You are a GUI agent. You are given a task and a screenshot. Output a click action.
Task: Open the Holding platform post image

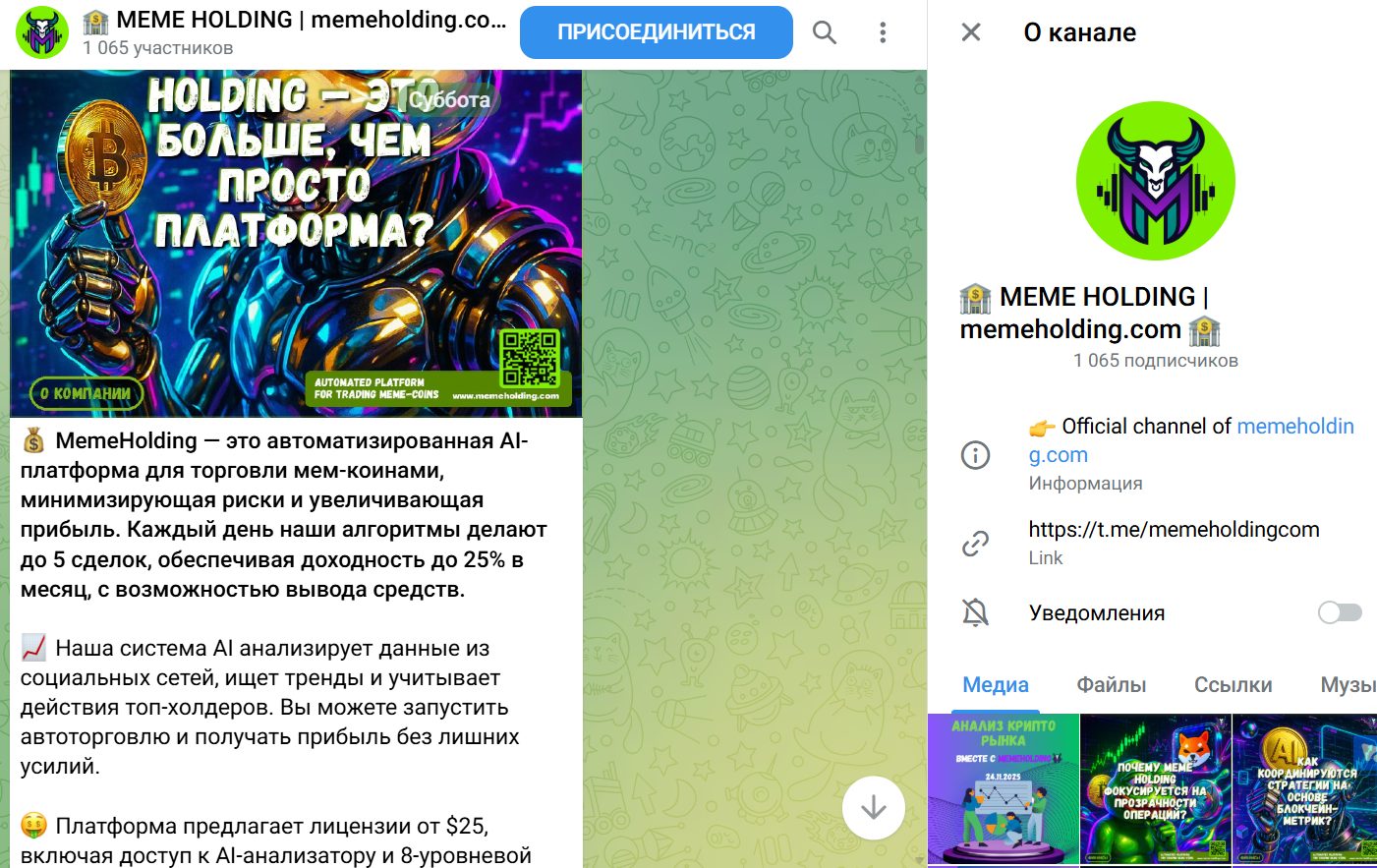tap(296, 244)
